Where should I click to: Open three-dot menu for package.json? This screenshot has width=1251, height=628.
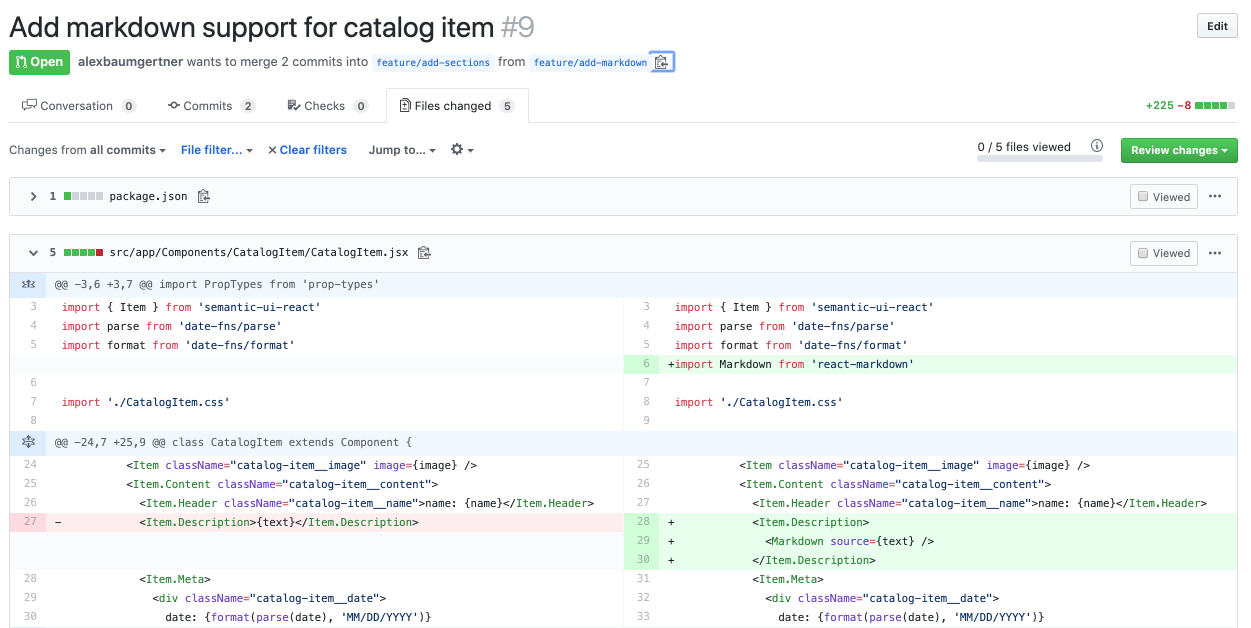(x=1215, y=197)
